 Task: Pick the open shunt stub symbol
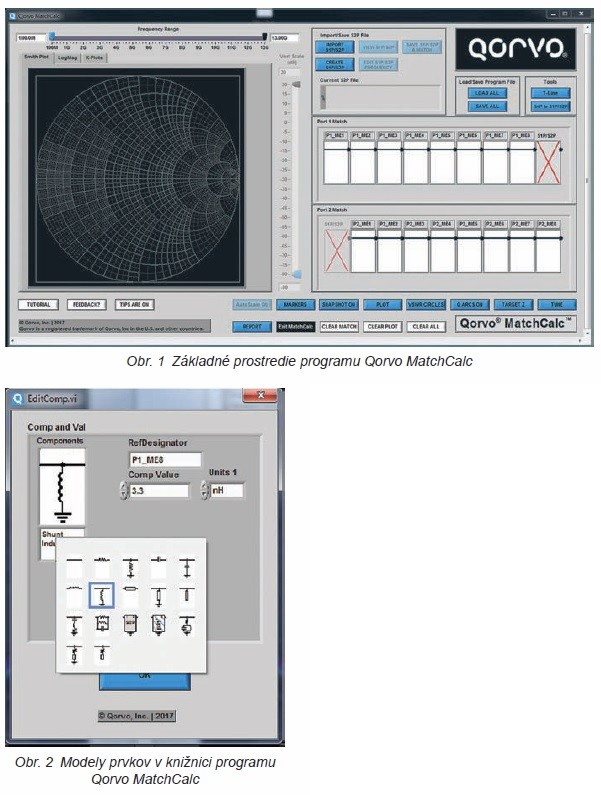(187, 595)
